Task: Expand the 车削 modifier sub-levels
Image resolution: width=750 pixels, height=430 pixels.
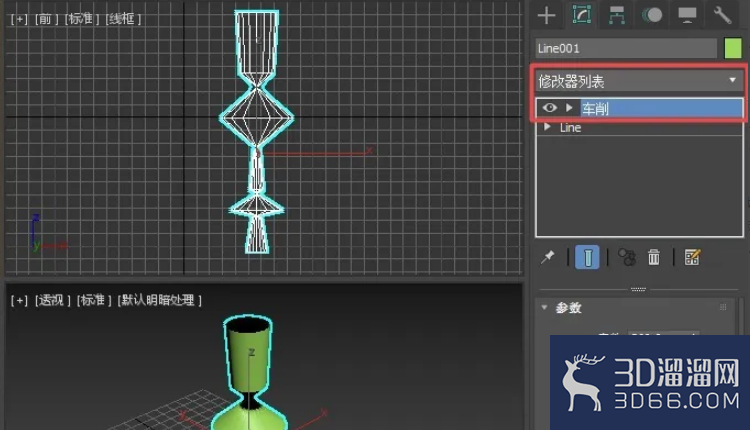Action: click(x=569, y=108)
